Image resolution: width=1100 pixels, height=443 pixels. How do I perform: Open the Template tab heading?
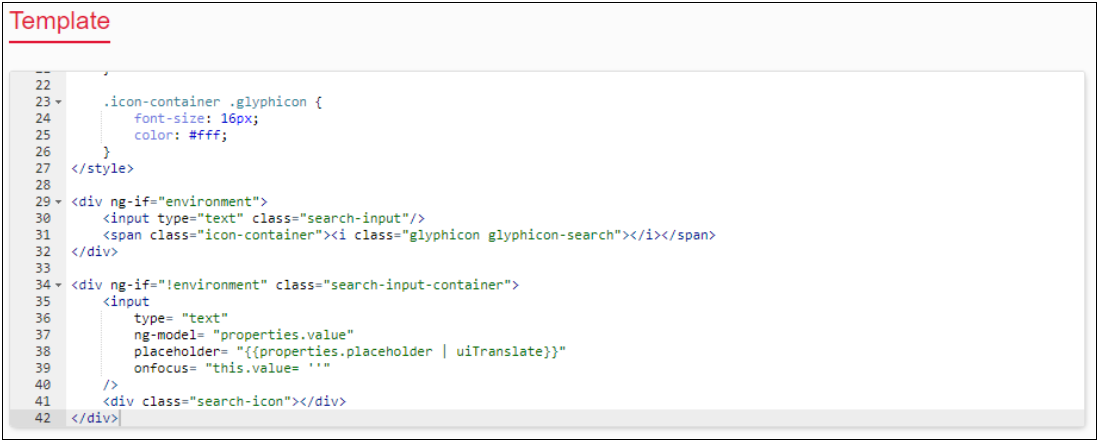tap(60, 21)
